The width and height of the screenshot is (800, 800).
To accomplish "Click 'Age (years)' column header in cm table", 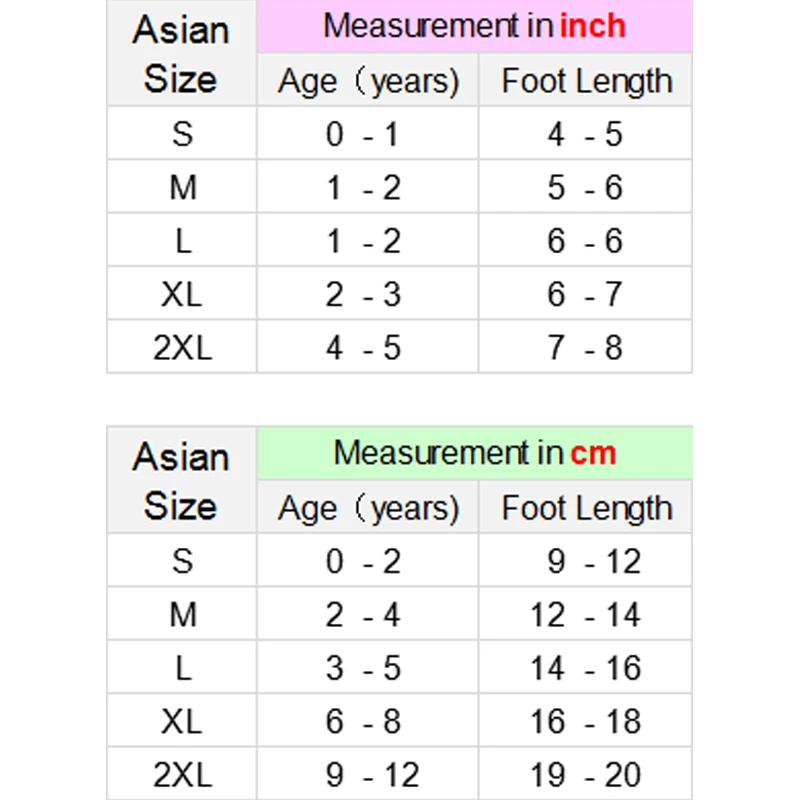I will point(368,508).
